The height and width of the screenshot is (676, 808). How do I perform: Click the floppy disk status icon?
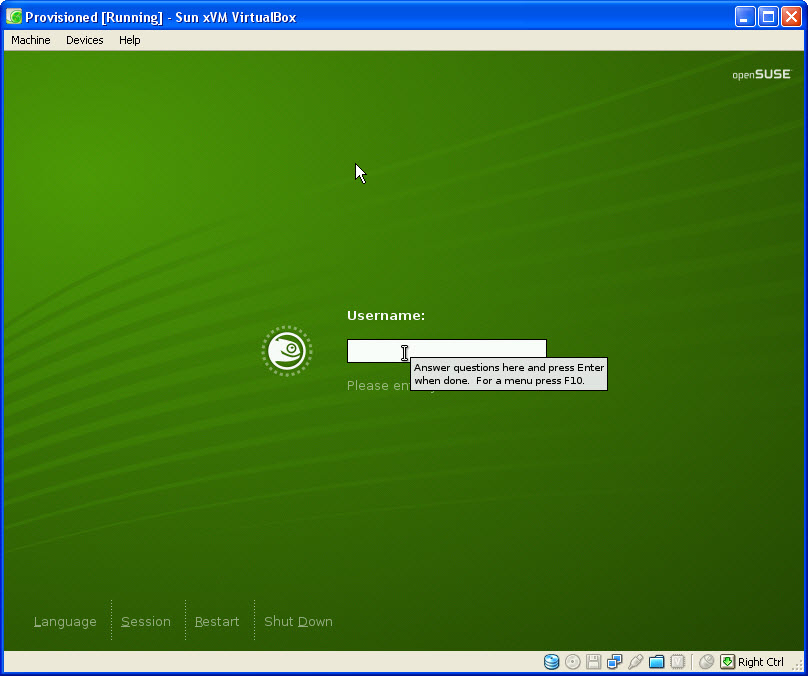pos(593,662)
